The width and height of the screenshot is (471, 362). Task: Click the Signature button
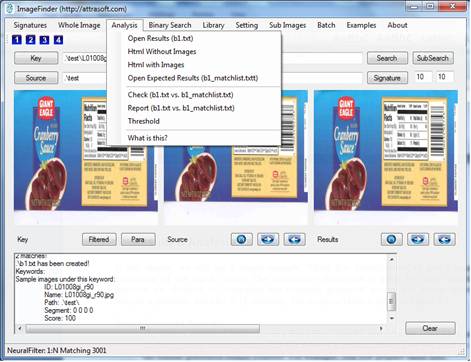(387, 78)
